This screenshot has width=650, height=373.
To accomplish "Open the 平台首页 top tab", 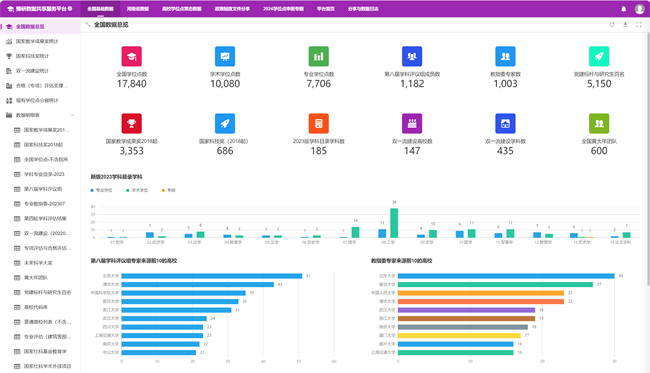I will click(325, 9).
